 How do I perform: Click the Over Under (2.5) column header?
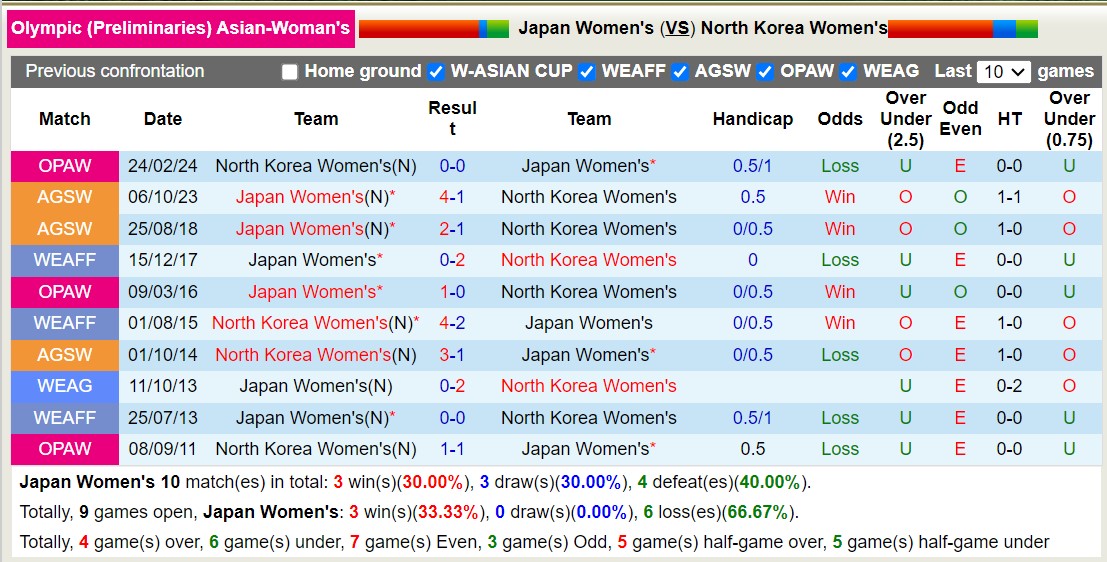coord(905,119)
